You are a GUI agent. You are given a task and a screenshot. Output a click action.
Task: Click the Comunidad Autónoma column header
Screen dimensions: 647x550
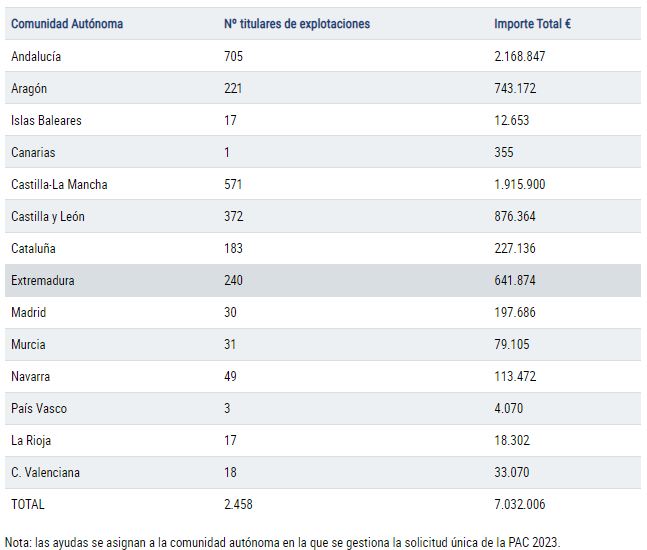tap(67, 24)
